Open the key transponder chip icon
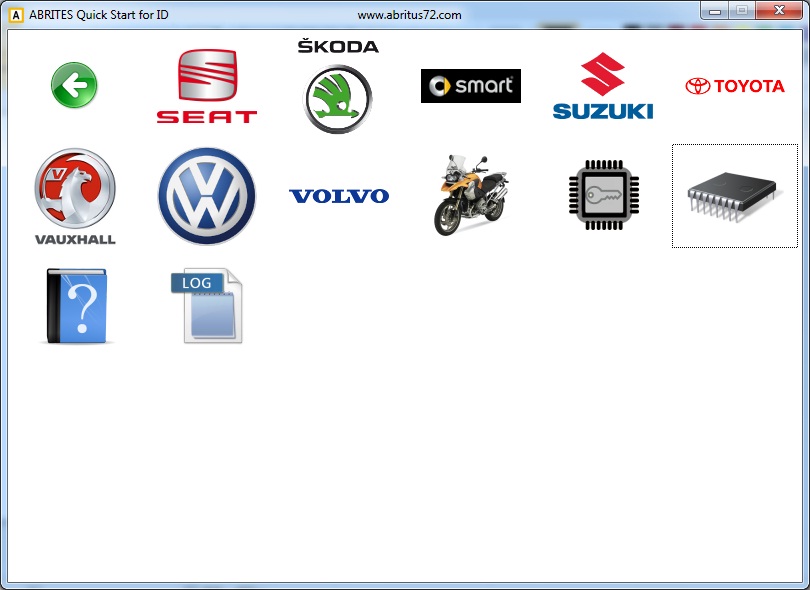 pyautogui.click(x=603, y=195)
